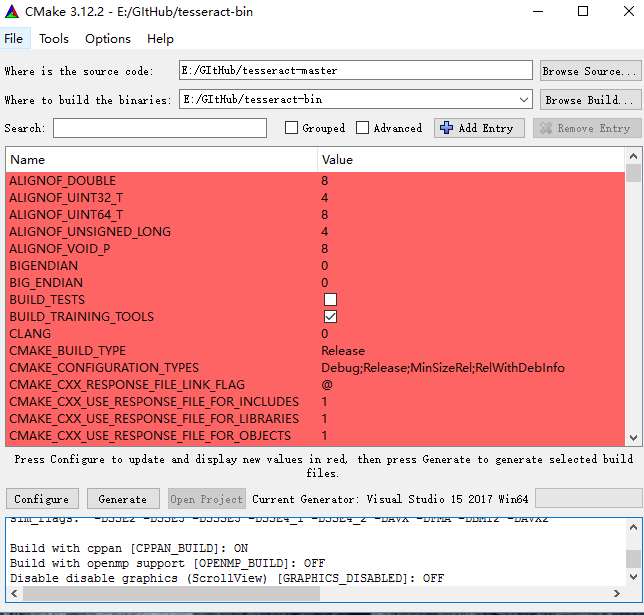Click the ALIGNOF_UINT32_T value 4
This screenshot has width=644, height=615.
(324, 198)
